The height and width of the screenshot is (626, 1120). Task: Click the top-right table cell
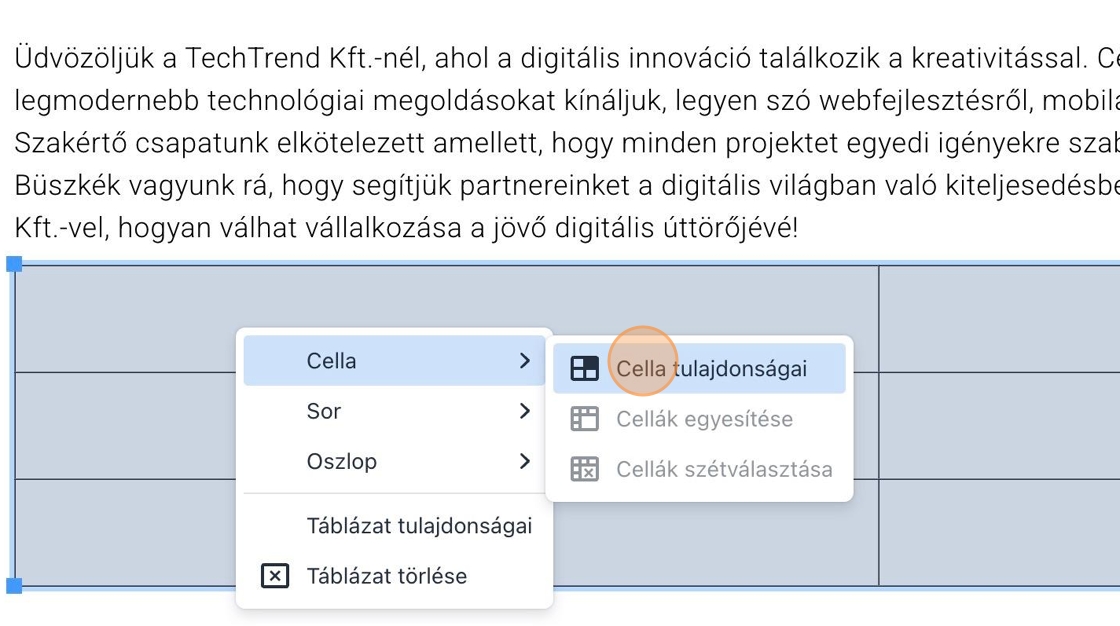point(998,318)
